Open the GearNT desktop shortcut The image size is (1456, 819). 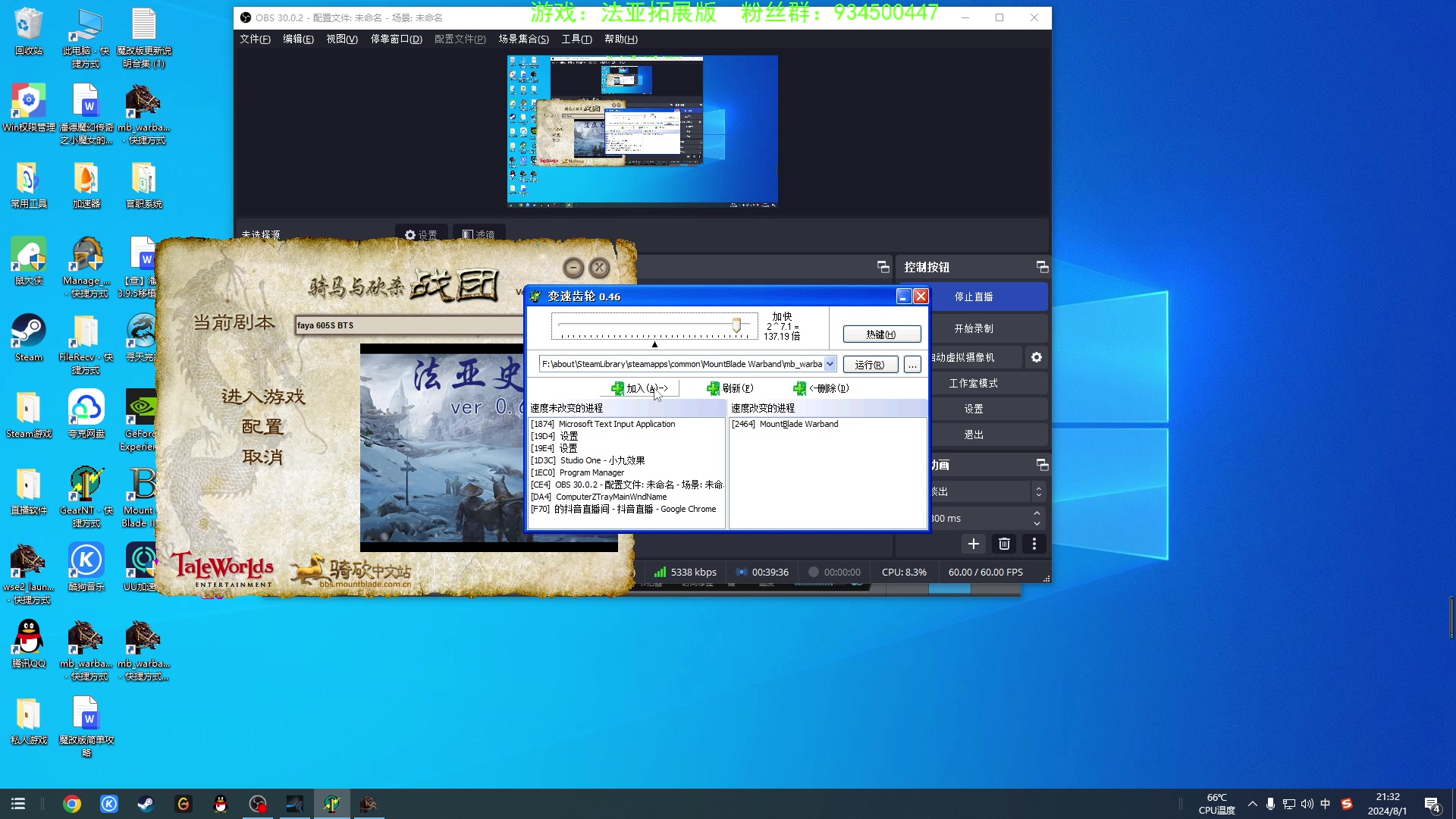click(x=86, y=497)
